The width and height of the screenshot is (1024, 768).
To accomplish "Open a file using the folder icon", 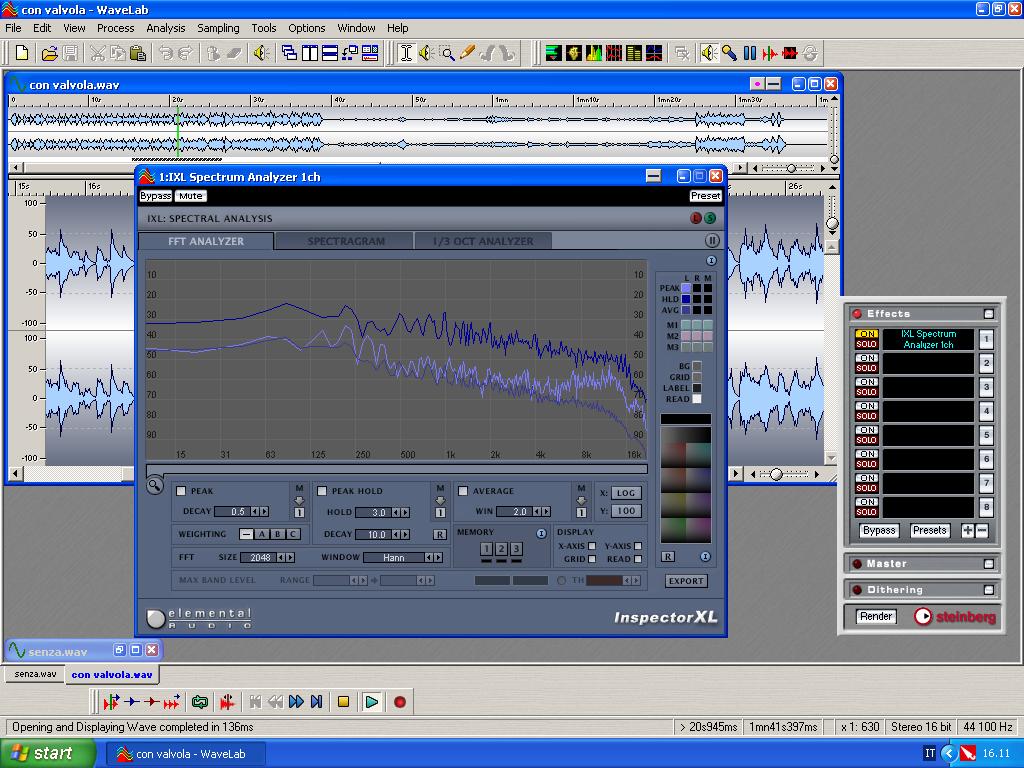I will pos(50,53).
